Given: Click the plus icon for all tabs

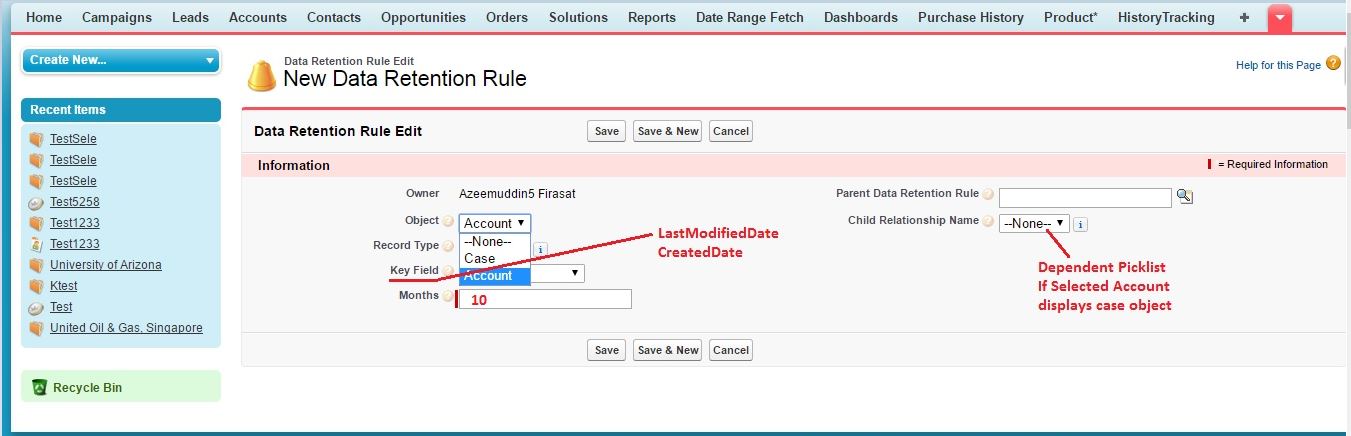Looking at the screenshot, I should (x=1244, y=17).
